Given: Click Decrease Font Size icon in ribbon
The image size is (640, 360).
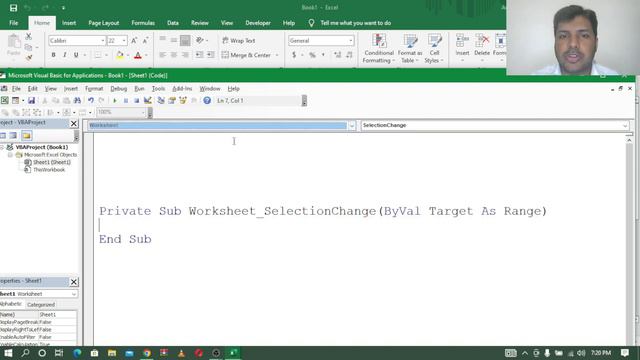Looking at the screenshot, I should [145, 40].
